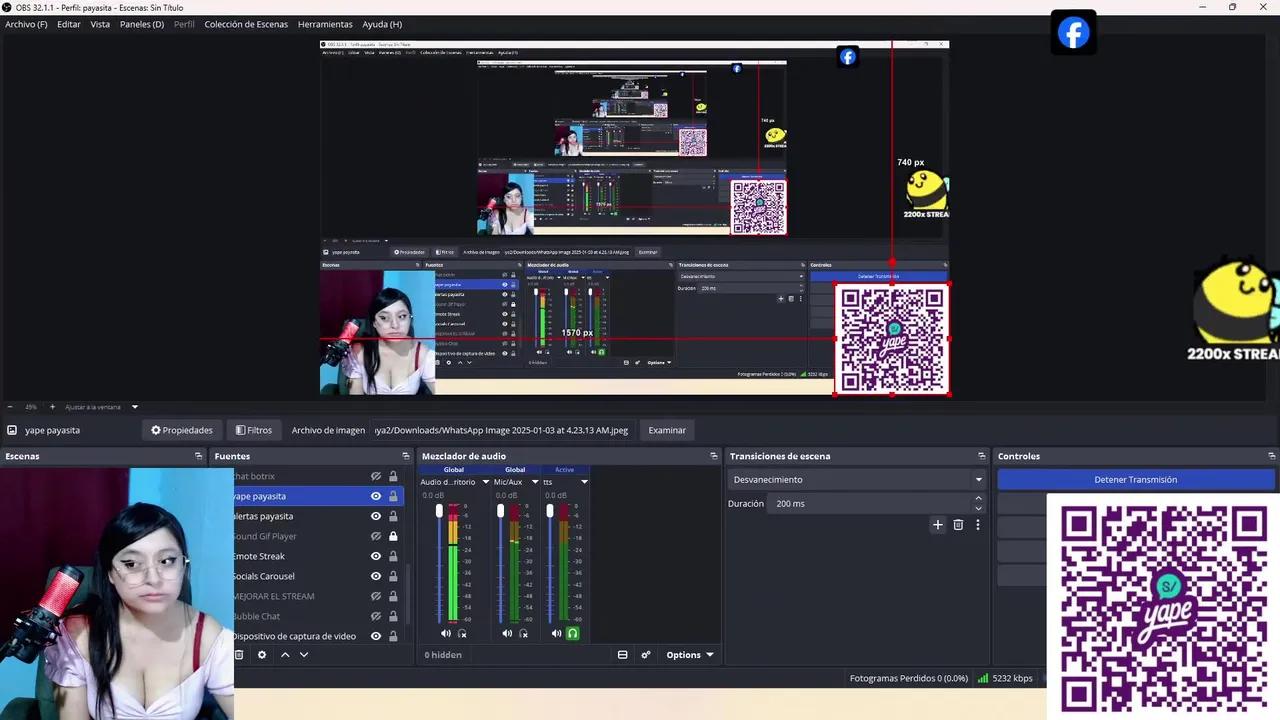This screenshot has height=720, width=1280.
Task: Hide the Emote Streak source
Action: click(376, 556)
